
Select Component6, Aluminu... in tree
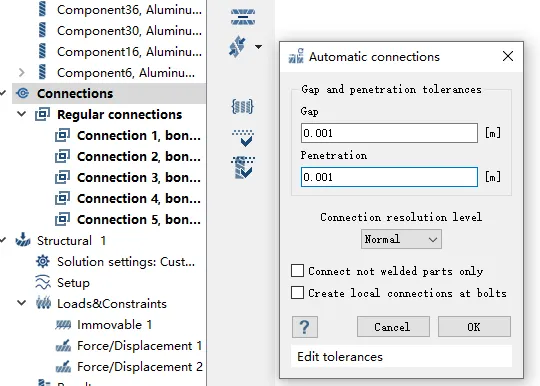point(126,73)
